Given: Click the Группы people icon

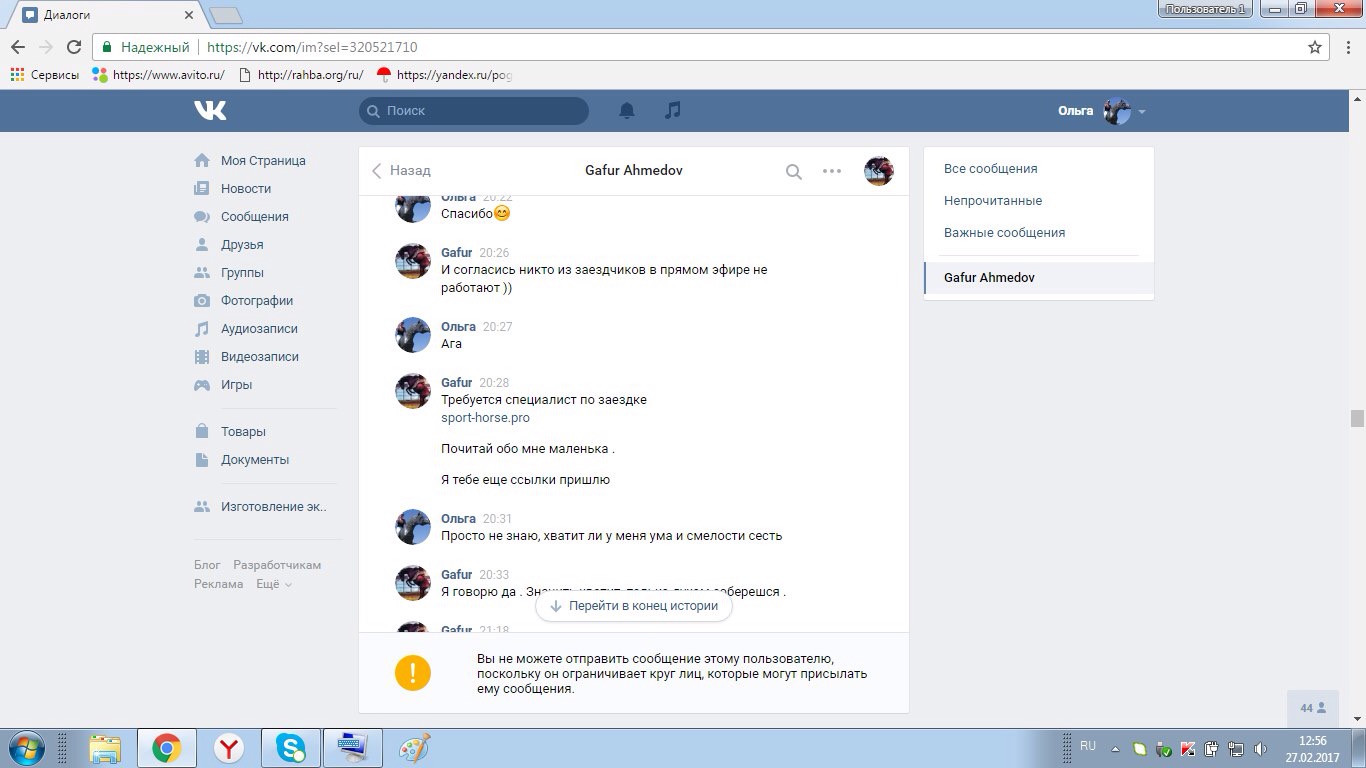Looking at the screenshot, I should pos(202,272).
